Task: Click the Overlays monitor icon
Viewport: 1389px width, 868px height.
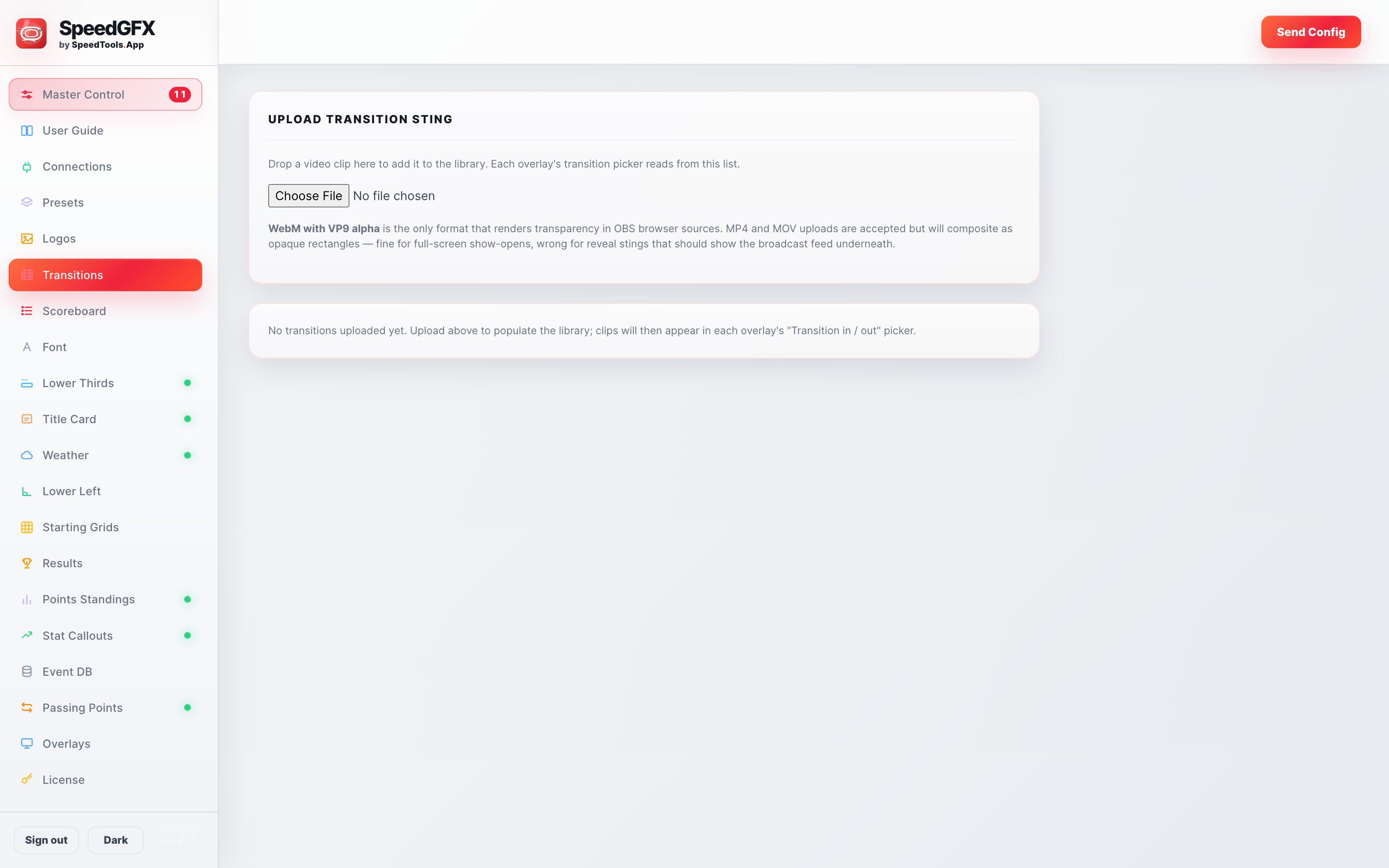Action: (27, 744)
